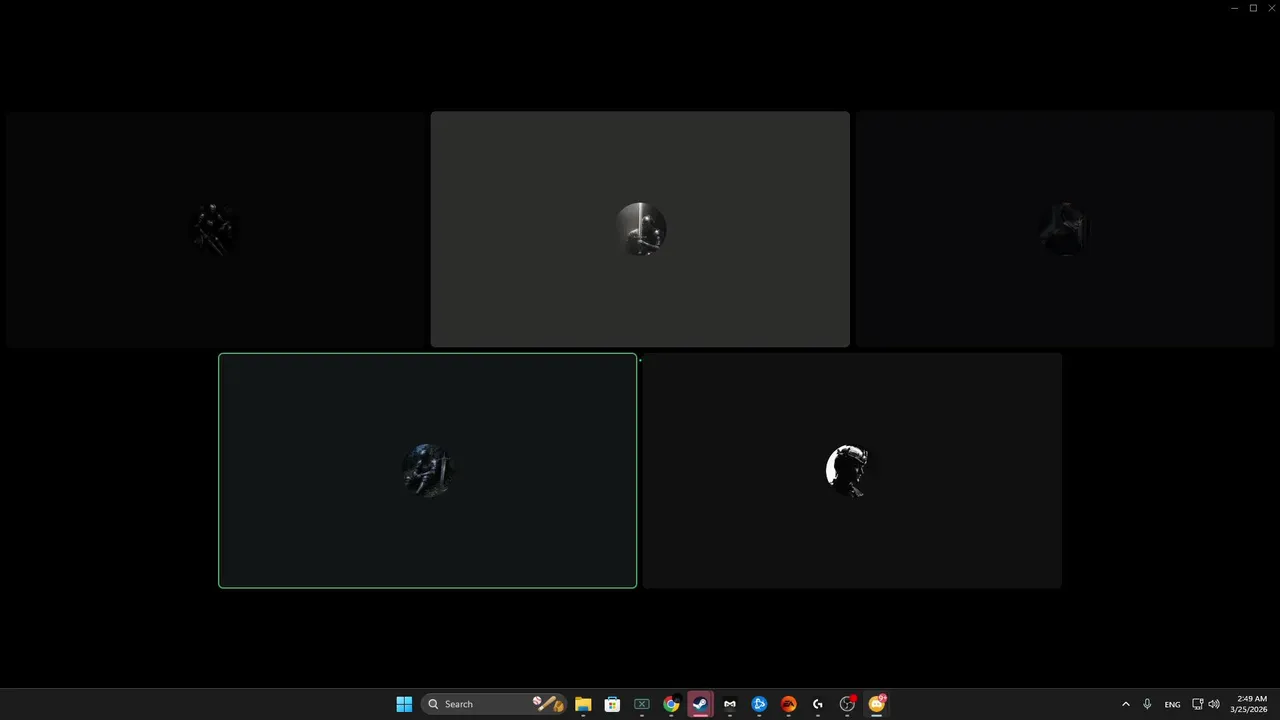Select the participant tile with white silhouette avatar
Viewport: 1280px width, 720px height.
pos(852,470)
